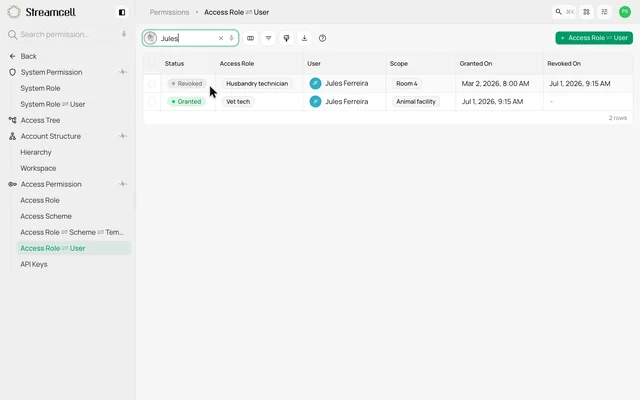This screenshot has height=400, width=640.
Task: Click Jules Ferreira avatar in Granted row
Action: (315, 101)
